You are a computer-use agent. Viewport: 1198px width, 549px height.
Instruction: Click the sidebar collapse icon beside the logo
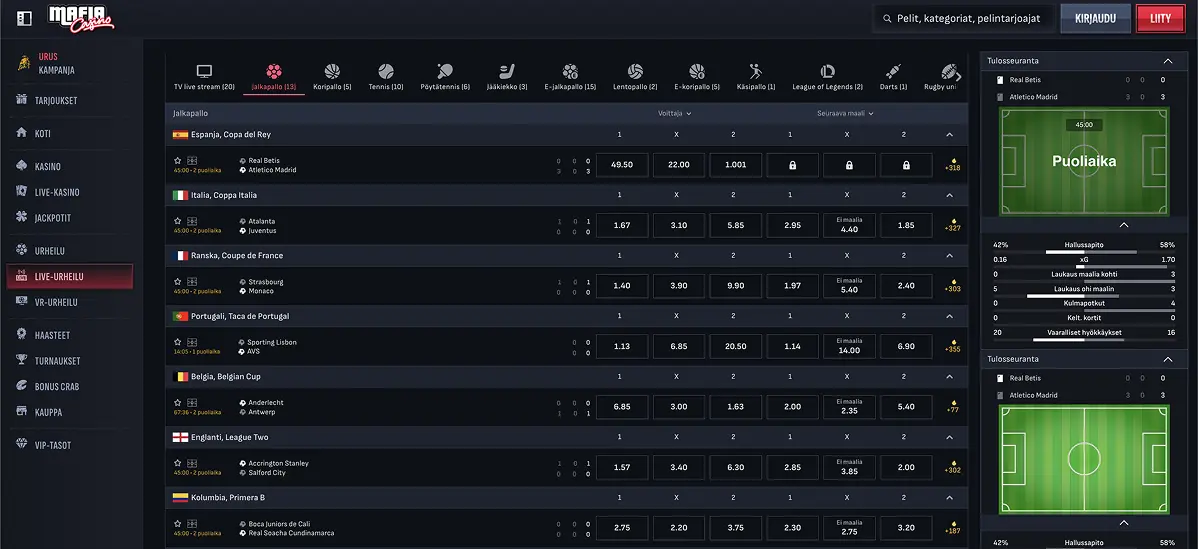(x=24, y=18)
